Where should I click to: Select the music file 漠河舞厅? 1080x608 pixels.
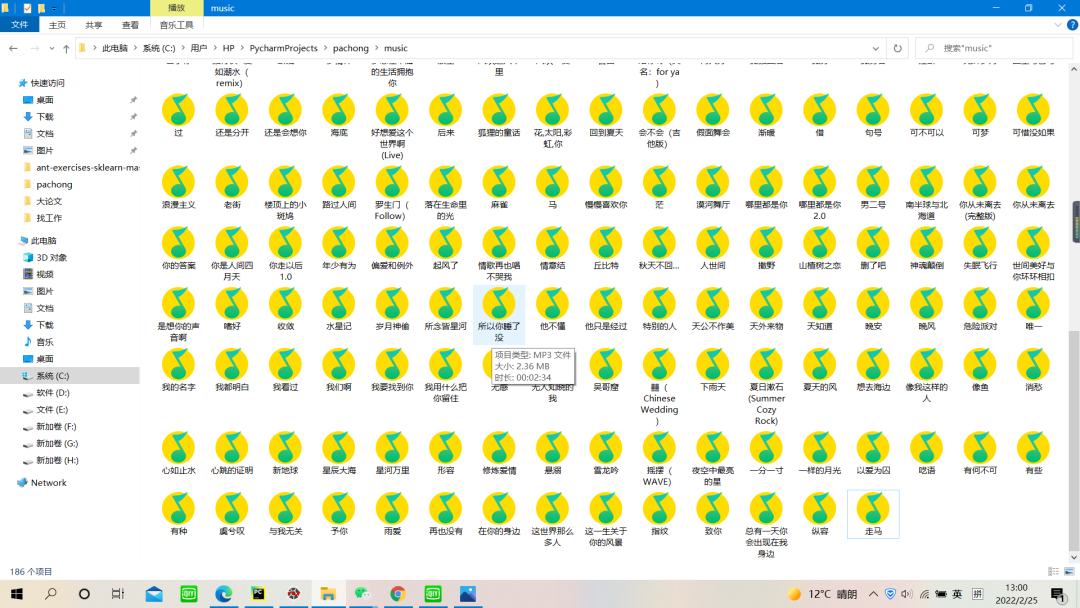tap(713, 187)
